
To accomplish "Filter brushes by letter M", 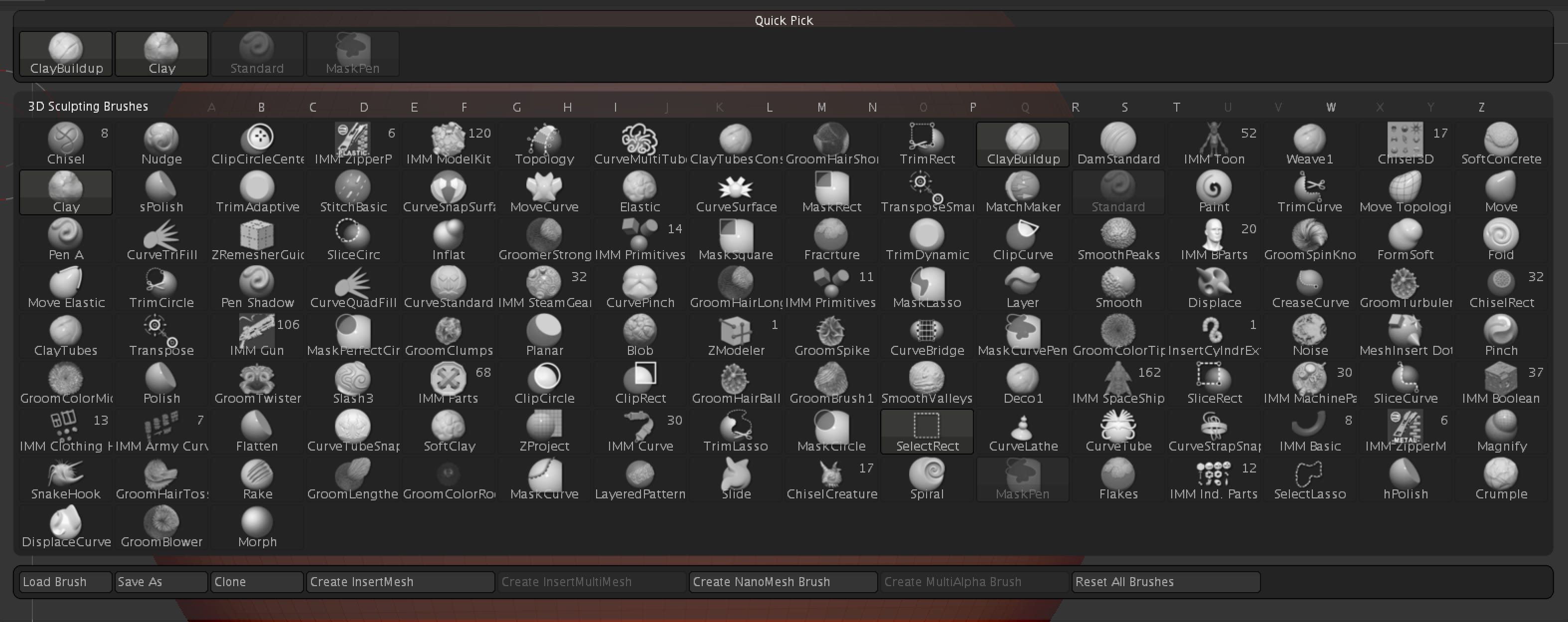I will pyautogui.click(x=821, y=107).
